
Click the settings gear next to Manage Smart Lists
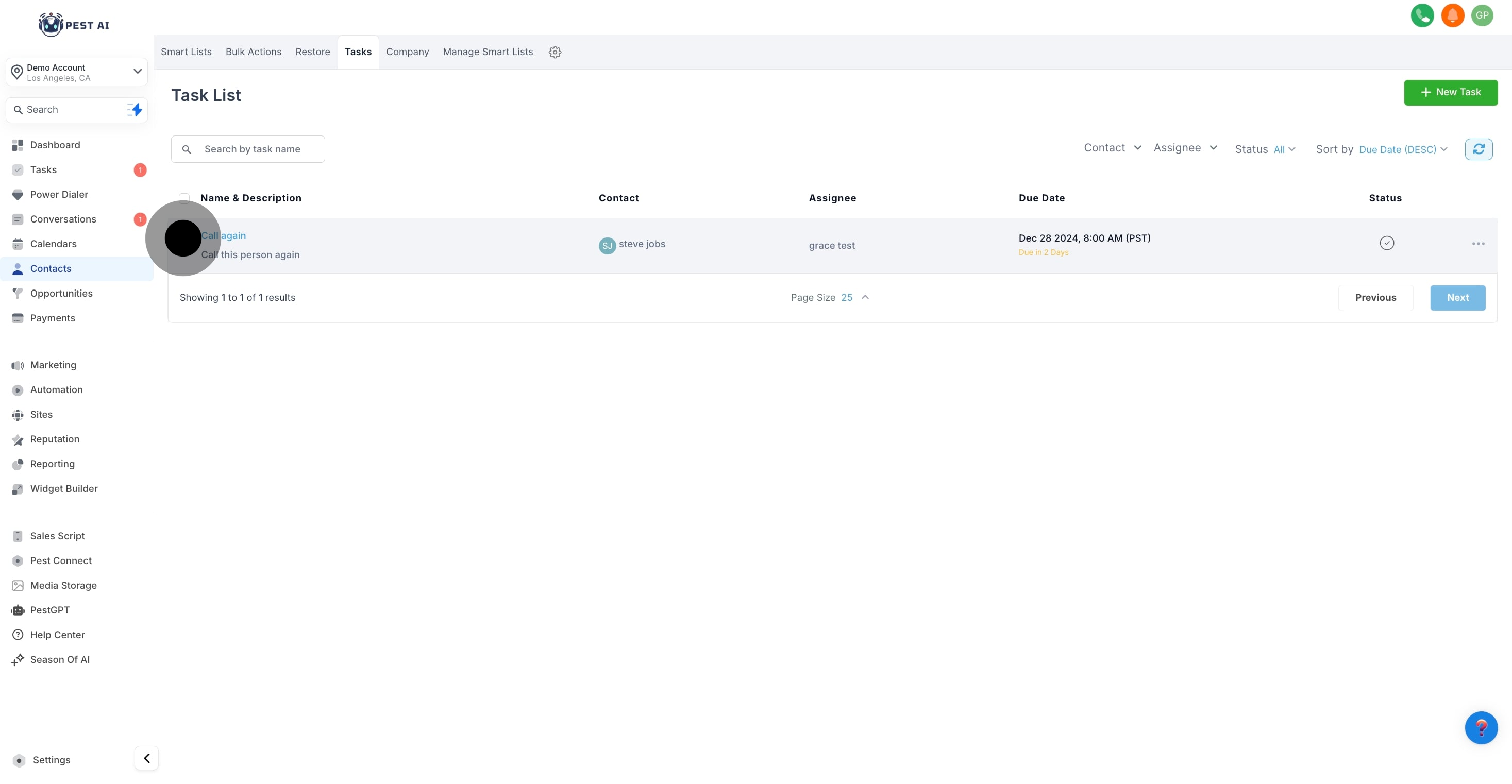tap(555, 52)
